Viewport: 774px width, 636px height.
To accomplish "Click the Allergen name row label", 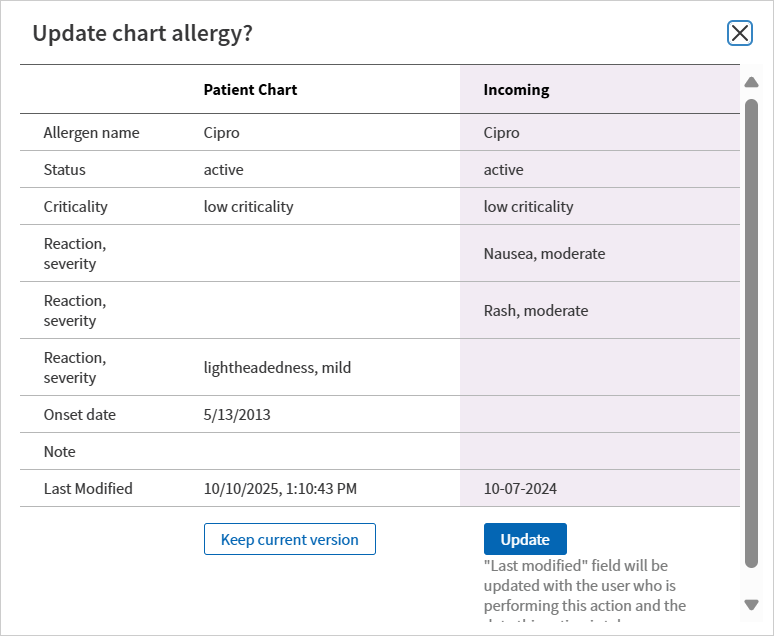I will click(91, 132).
